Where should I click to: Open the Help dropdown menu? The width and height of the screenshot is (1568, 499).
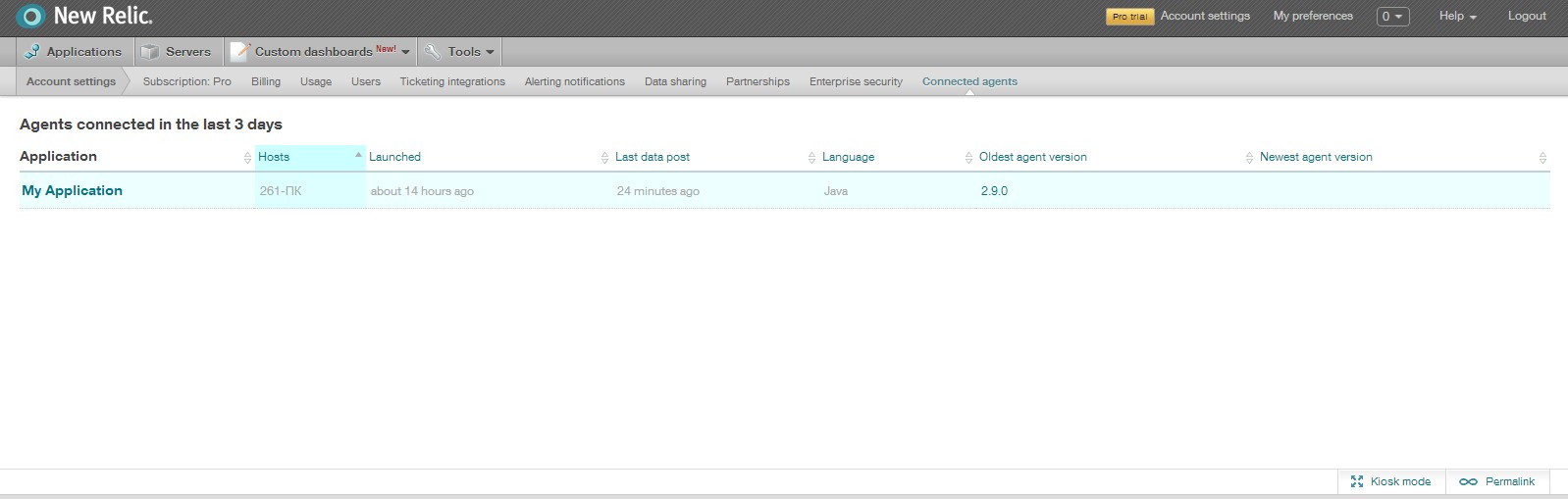[1457, 17]
